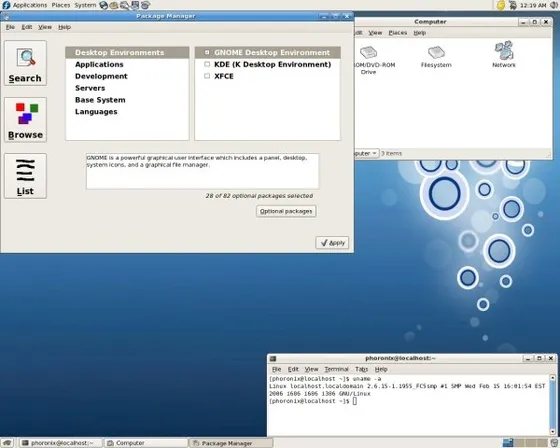Open the terminal File menu
This screenshot has width=560, height=448.
276,369
